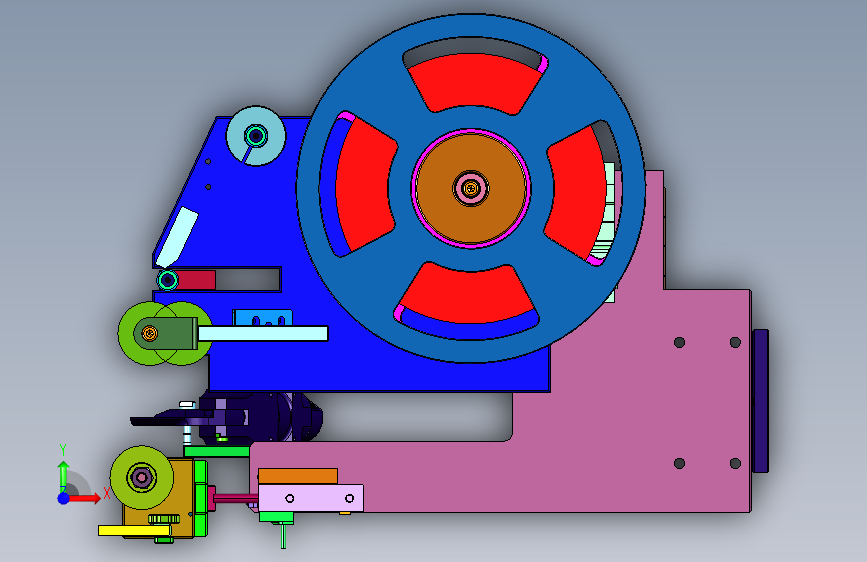Pick the center screw of the reel hub
The image size is (867, 562).
coord(471,189)
